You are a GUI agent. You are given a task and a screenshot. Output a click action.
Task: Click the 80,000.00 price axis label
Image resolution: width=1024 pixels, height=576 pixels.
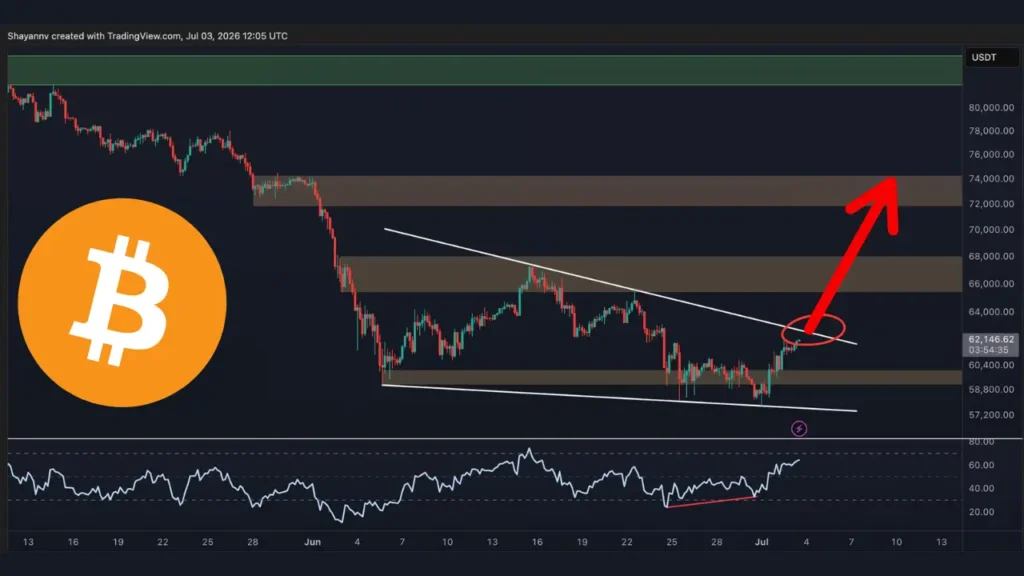[991, 108]
